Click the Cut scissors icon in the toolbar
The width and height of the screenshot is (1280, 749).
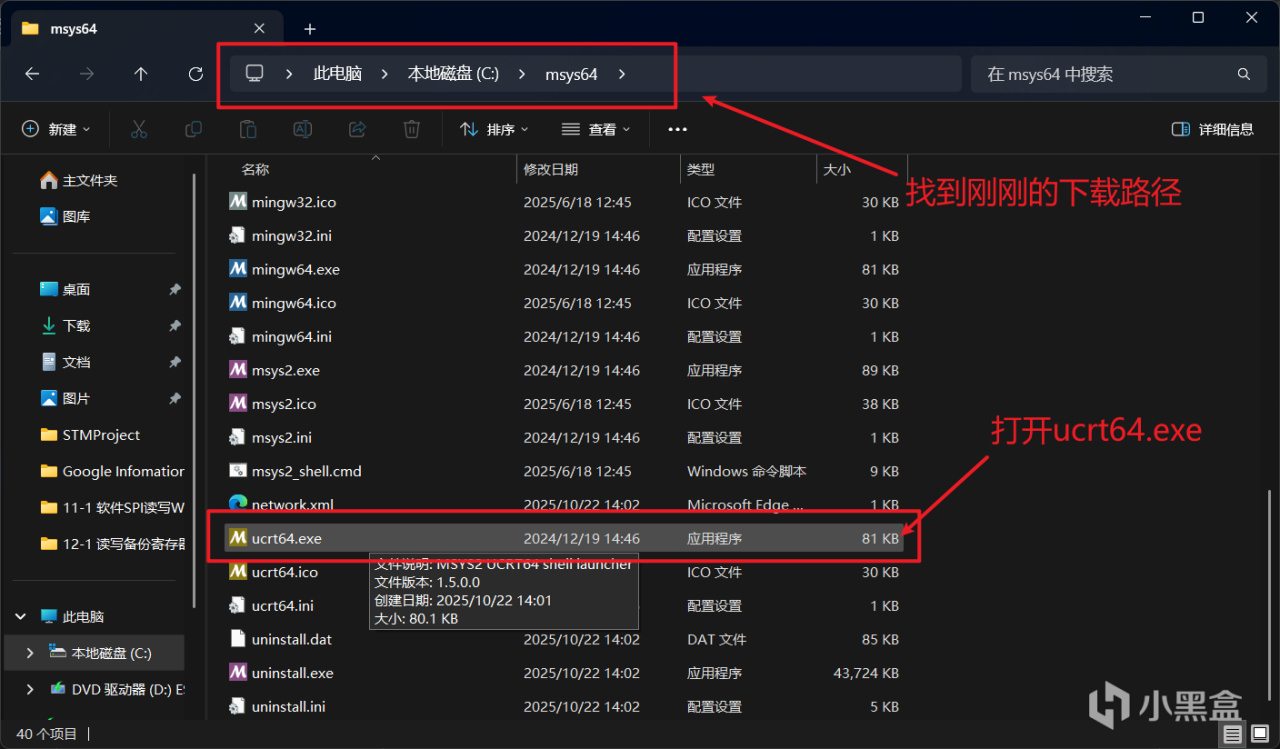139,129
